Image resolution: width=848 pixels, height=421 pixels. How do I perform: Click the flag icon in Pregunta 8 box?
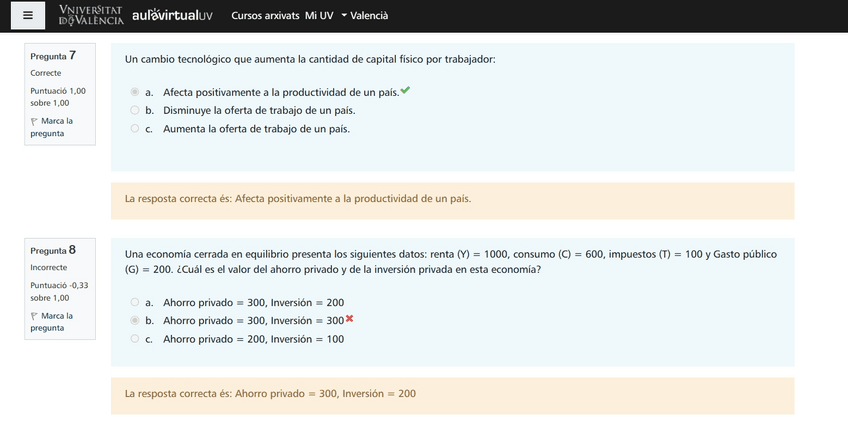[34, 316]
